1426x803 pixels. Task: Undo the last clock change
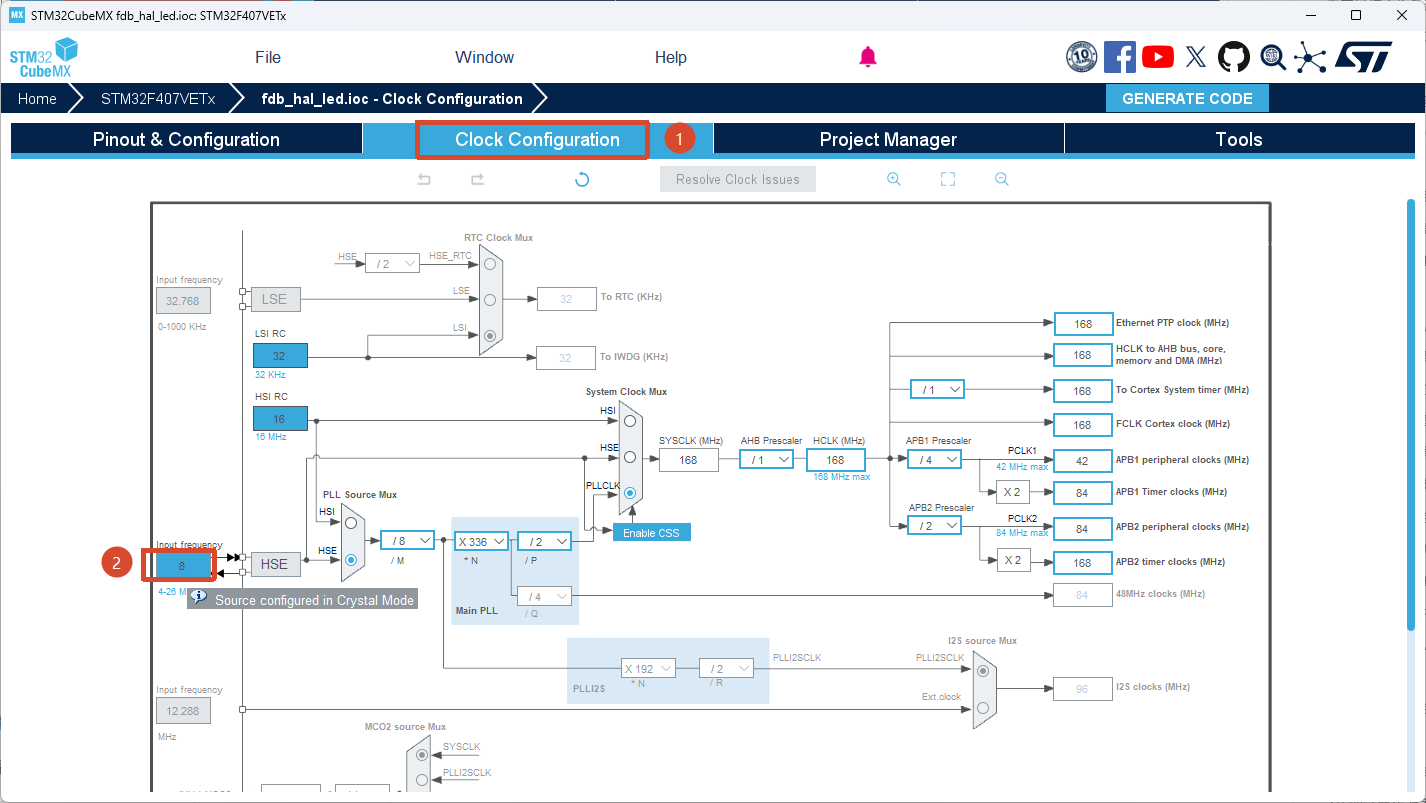[x=424, y=179]
